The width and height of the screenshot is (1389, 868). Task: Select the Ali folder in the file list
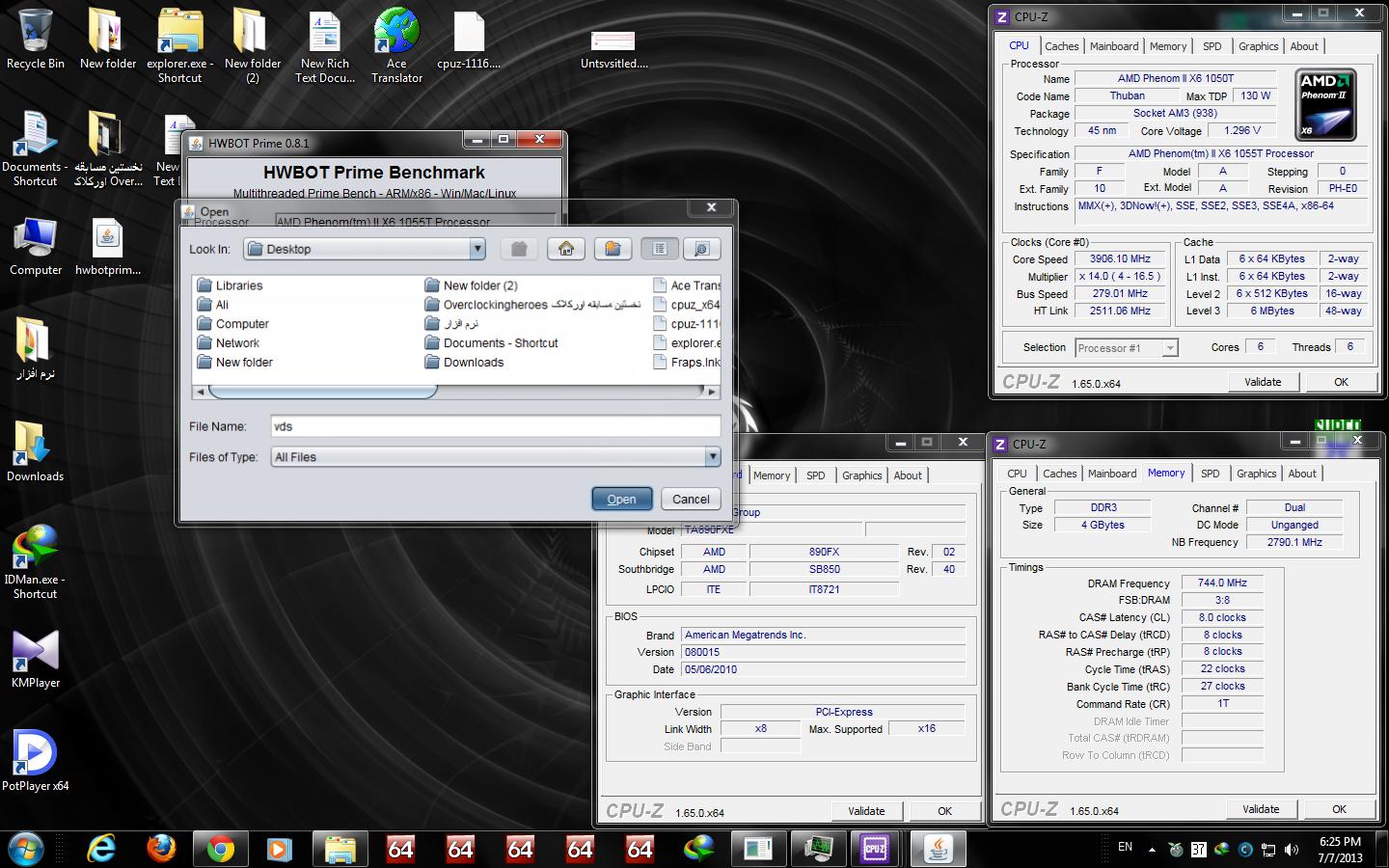(213, 305)
